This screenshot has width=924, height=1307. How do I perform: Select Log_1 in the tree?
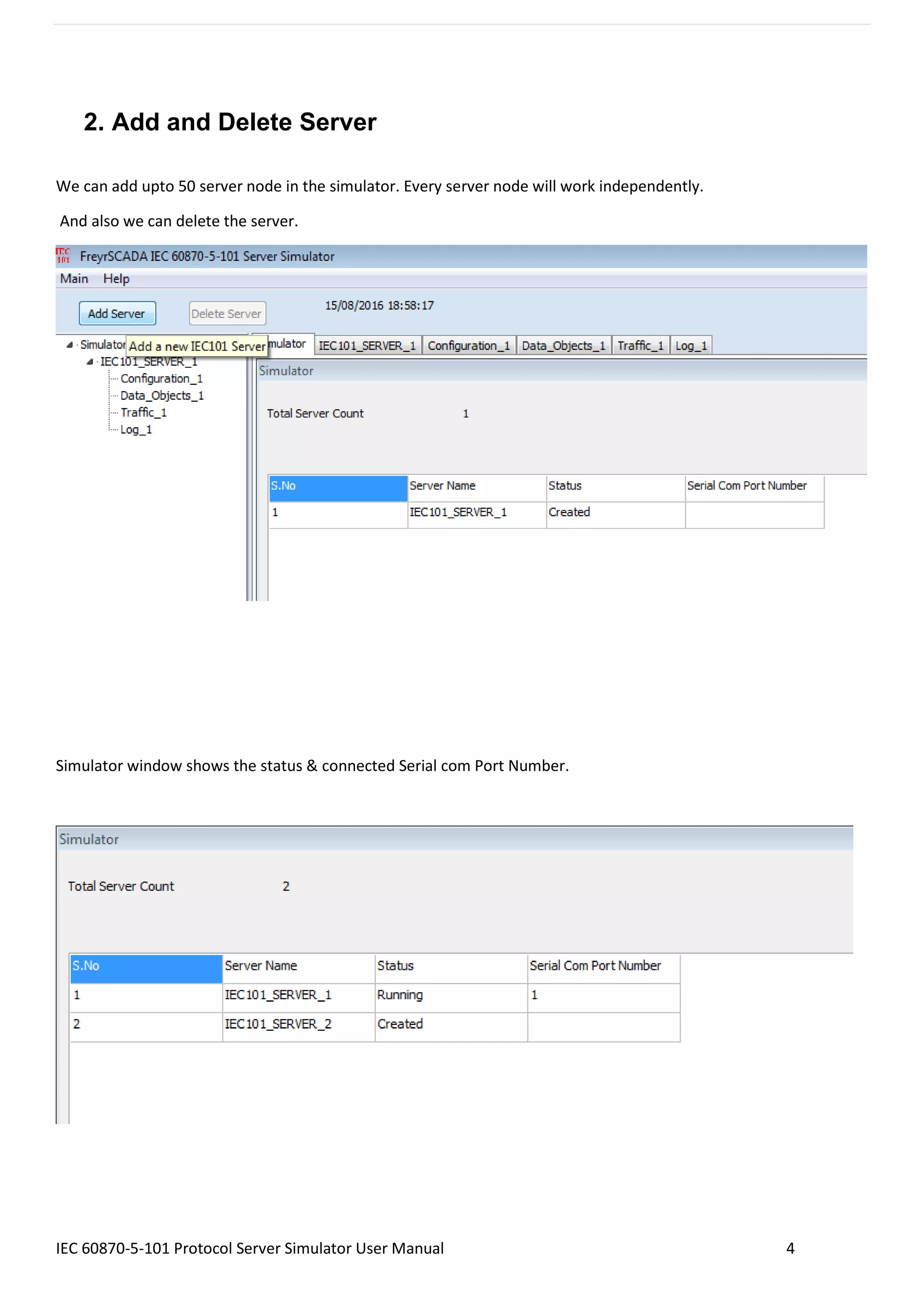coord(136,430)
